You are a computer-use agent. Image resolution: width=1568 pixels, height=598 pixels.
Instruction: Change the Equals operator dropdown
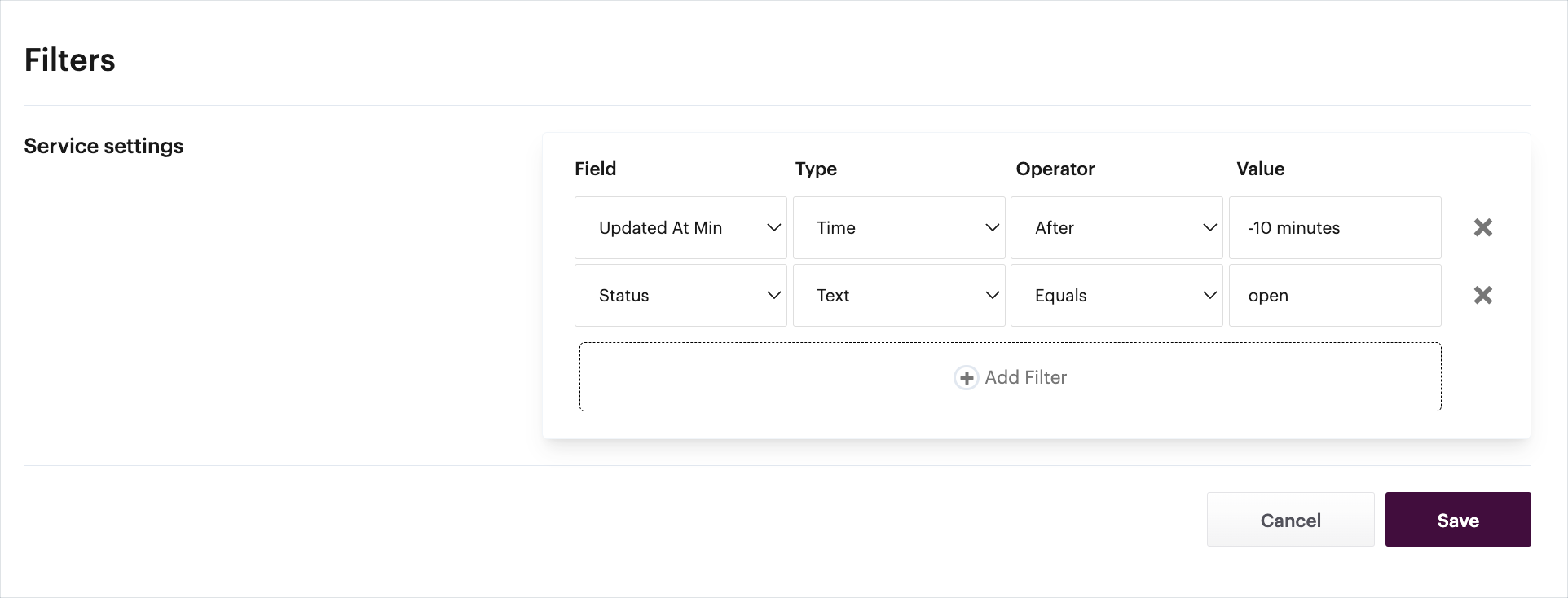click(1116, 296)
